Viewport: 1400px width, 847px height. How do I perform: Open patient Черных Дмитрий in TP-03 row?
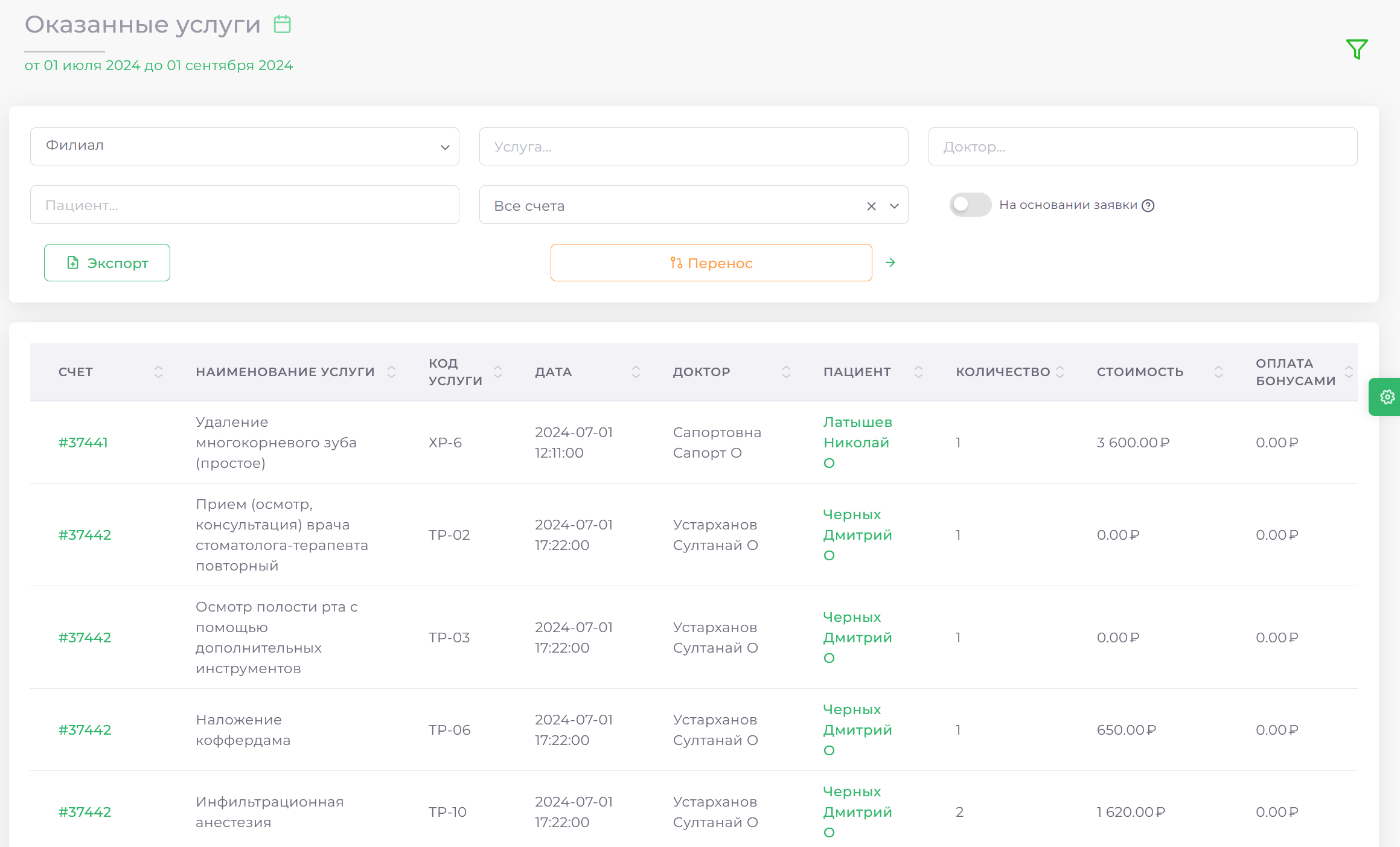(858, 638)
